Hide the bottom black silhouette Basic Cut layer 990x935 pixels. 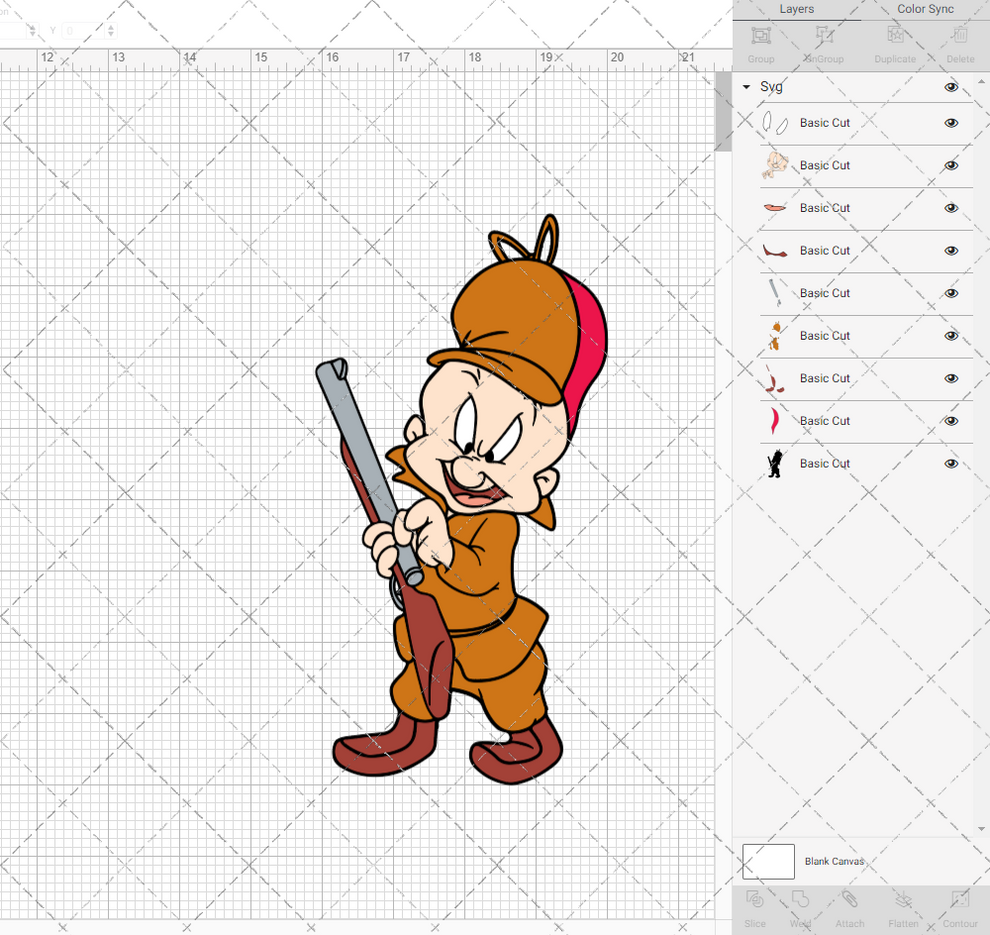[x=951, y=463]
